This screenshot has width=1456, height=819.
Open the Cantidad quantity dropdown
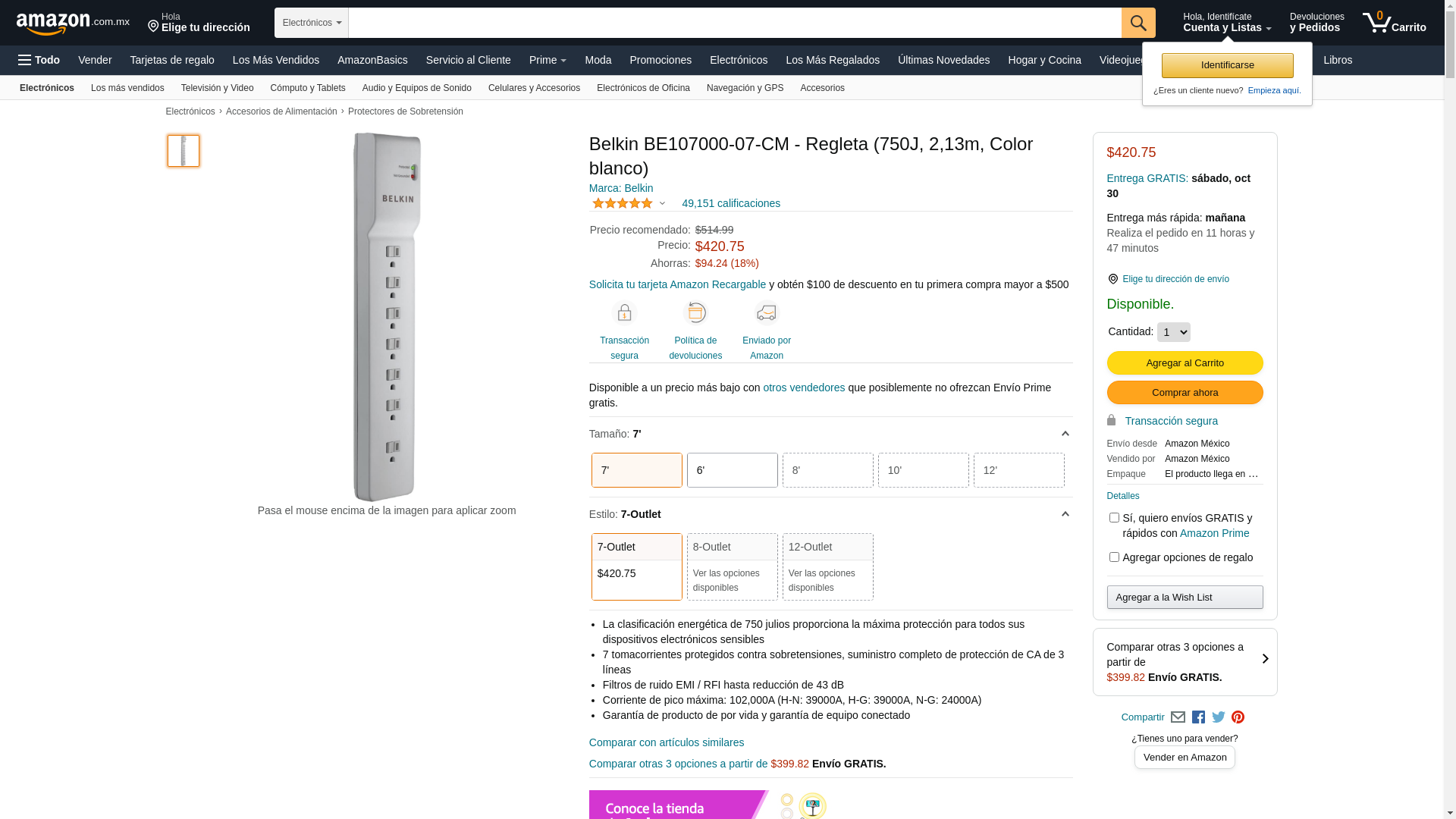1173,332
